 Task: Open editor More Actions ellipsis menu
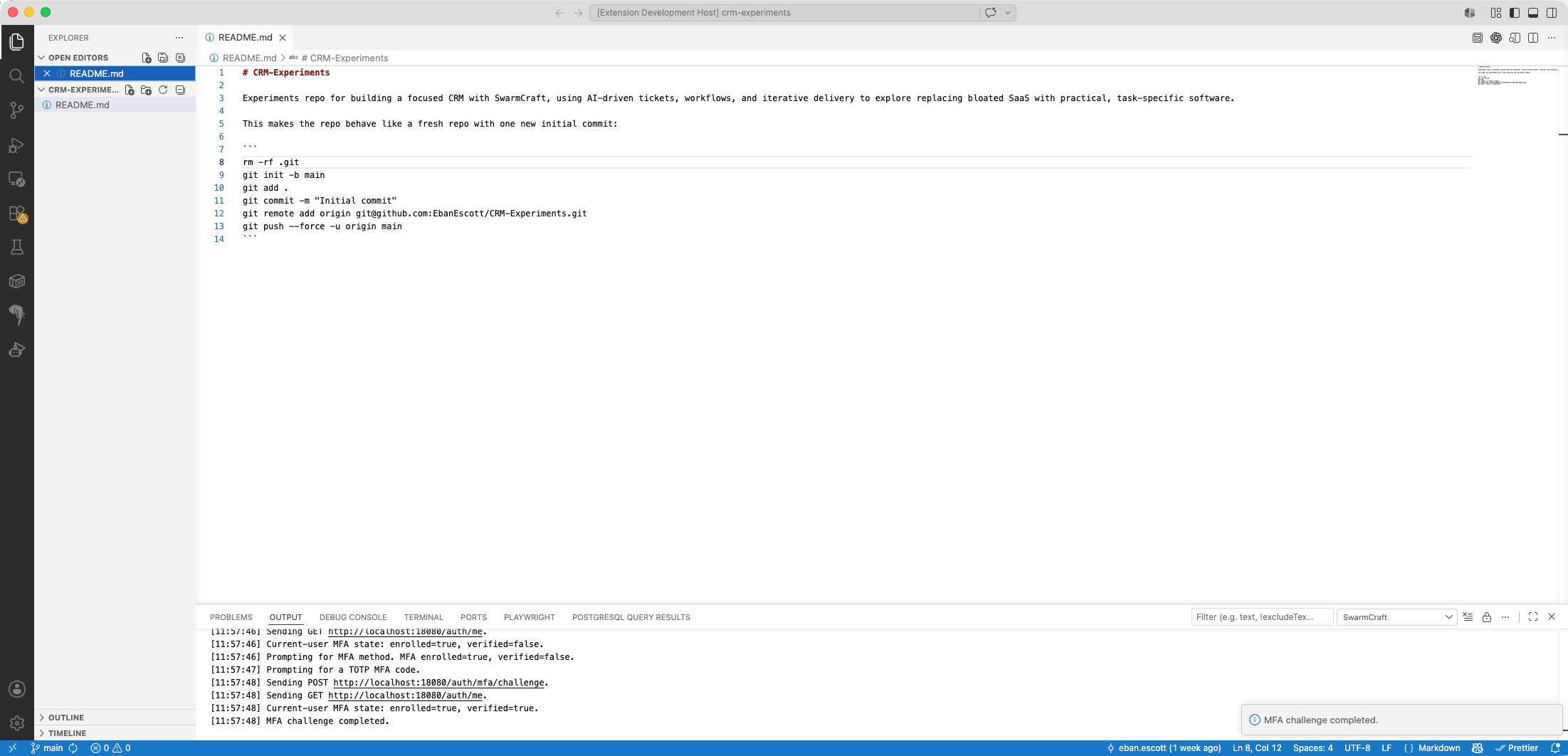coord(1552,38)
